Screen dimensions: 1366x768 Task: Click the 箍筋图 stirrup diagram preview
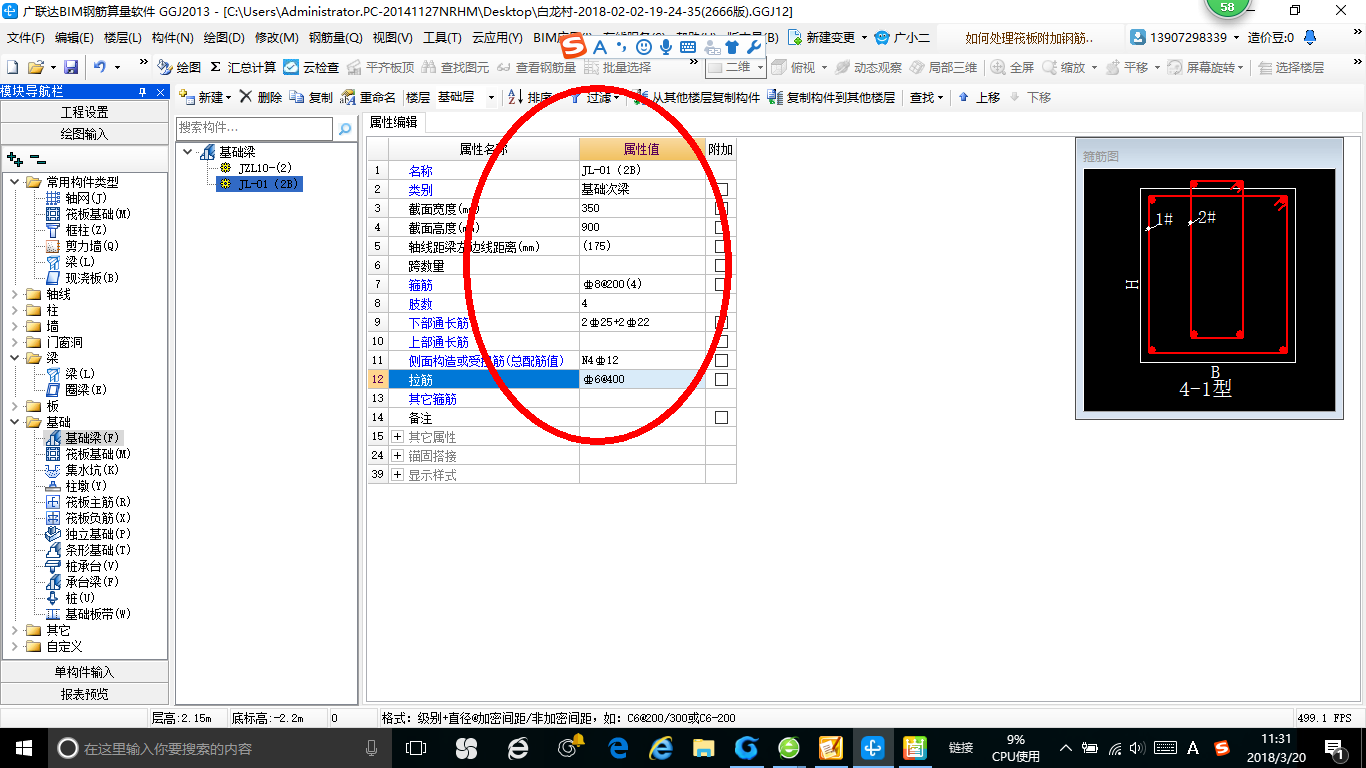[x=1209, y=289]
